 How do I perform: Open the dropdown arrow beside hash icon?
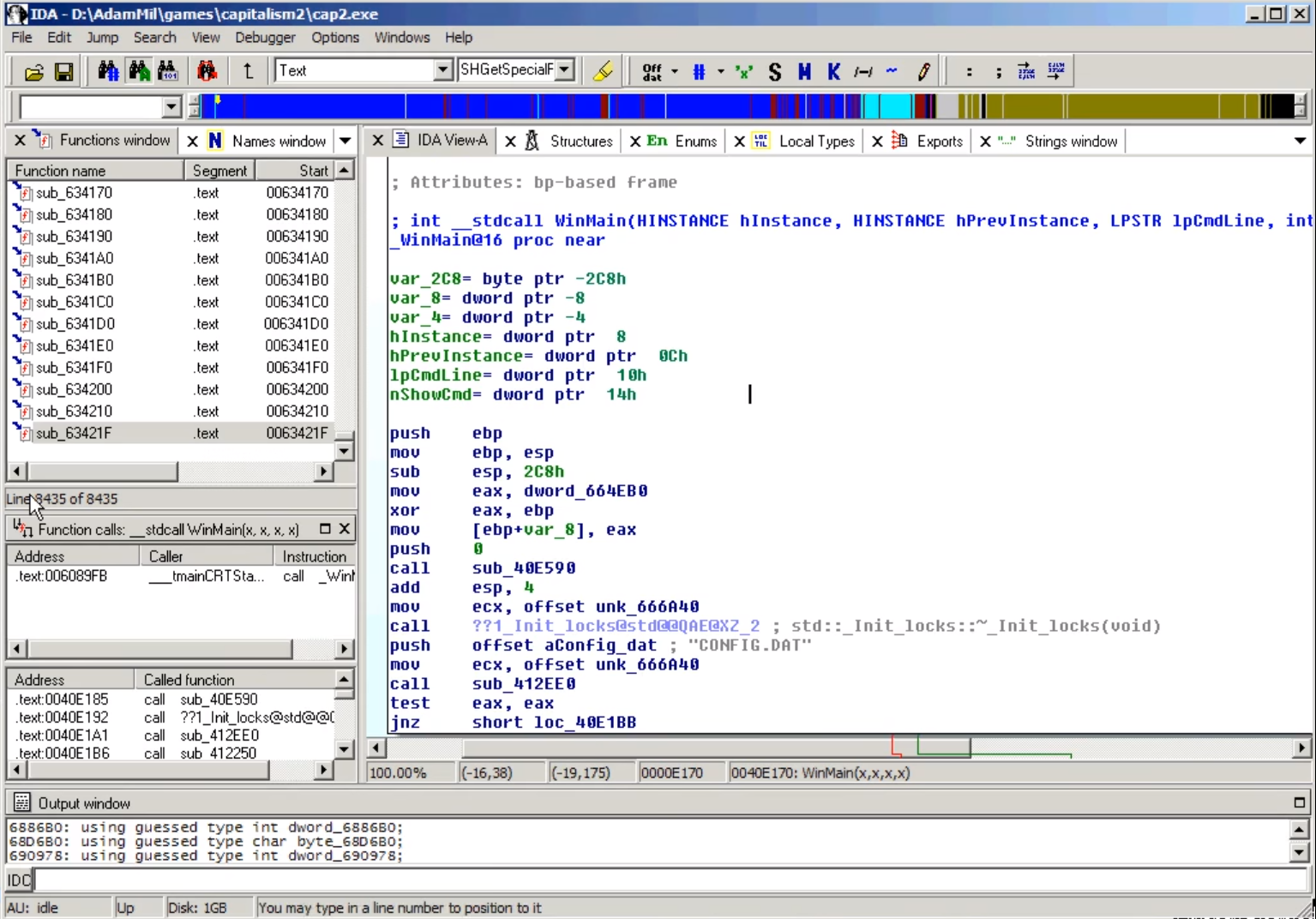(720, 72)
